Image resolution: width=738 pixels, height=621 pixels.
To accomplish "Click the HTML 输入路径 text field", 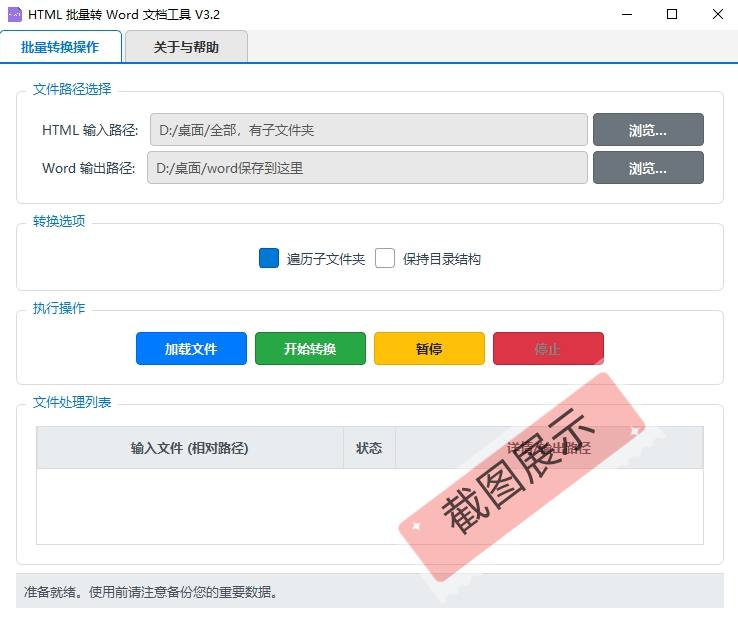I will [368, 130].
